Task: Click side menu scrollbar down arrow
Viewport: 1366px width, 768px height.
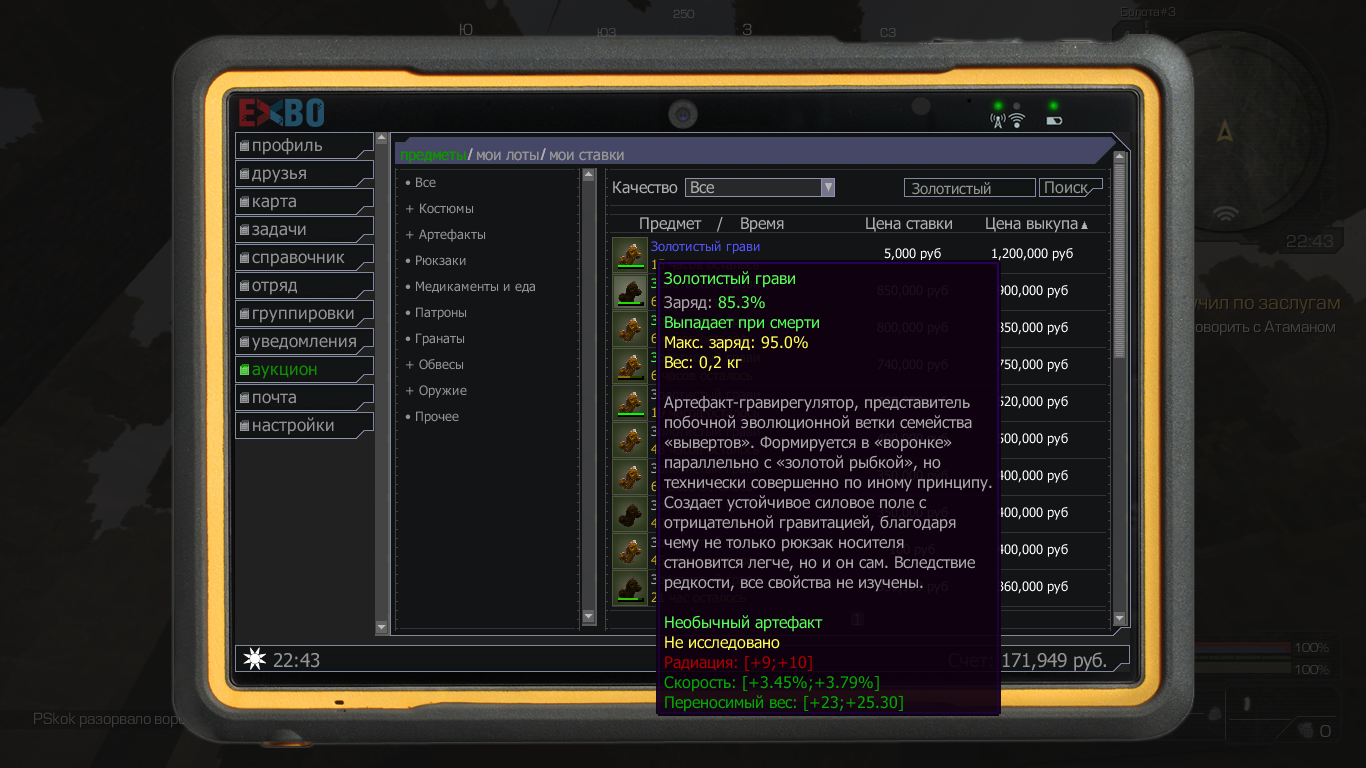Action: [x=381, y=627]
